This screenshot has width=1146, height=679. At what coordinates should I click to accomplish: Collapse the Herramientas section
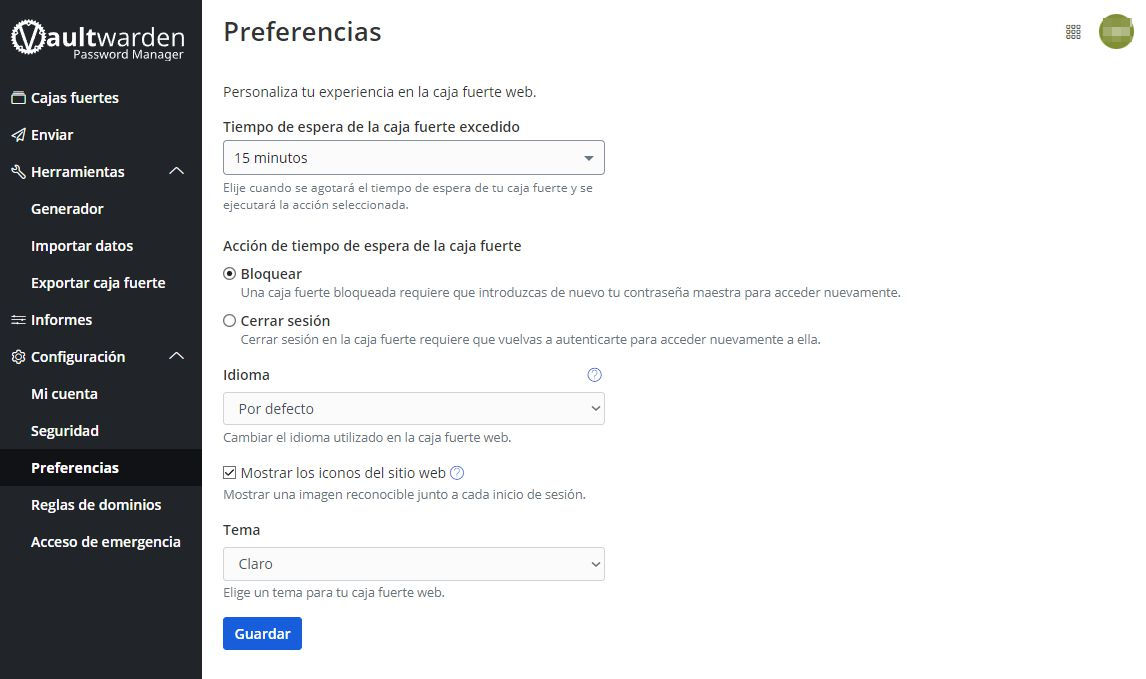point(177,172)
